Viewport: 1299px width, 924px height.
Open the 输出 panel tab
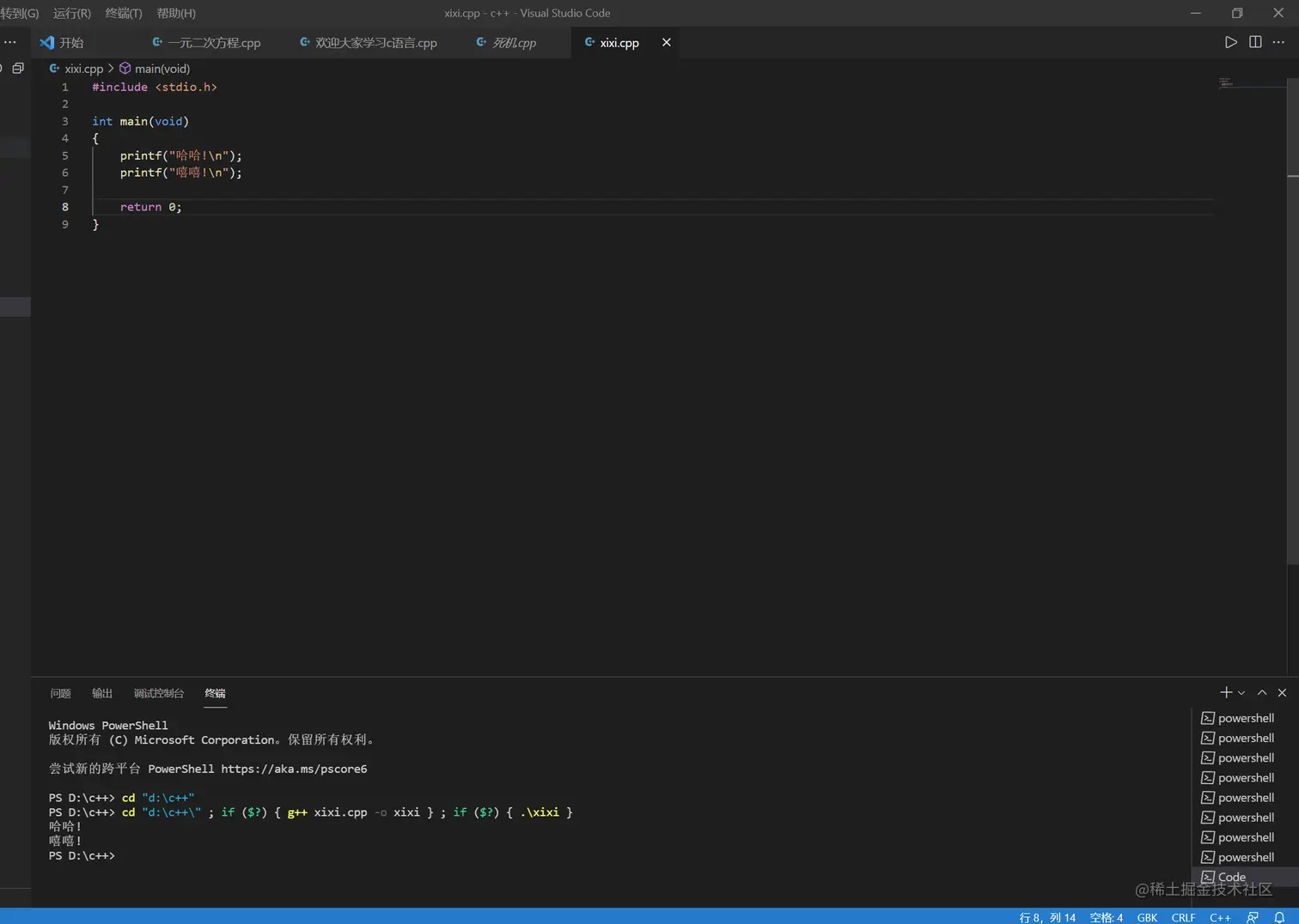(x=102, y=693)
